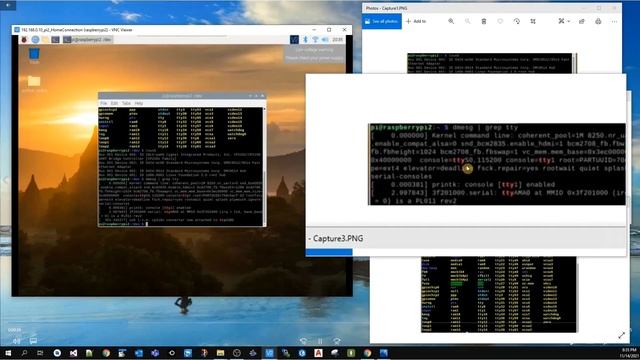Open the See more ellipsis in Photos
This screenshot has height=360, width=640.
point(614,21)
